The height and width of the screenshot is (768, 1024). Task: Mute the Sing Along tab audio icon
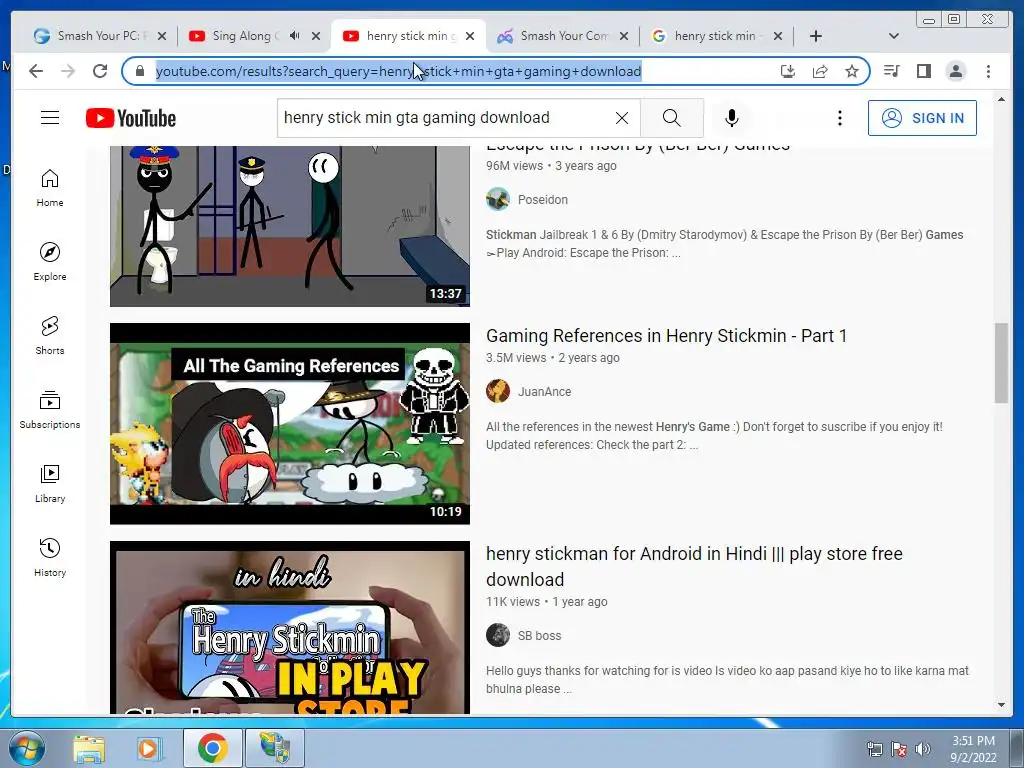click(x=295, y=36)
